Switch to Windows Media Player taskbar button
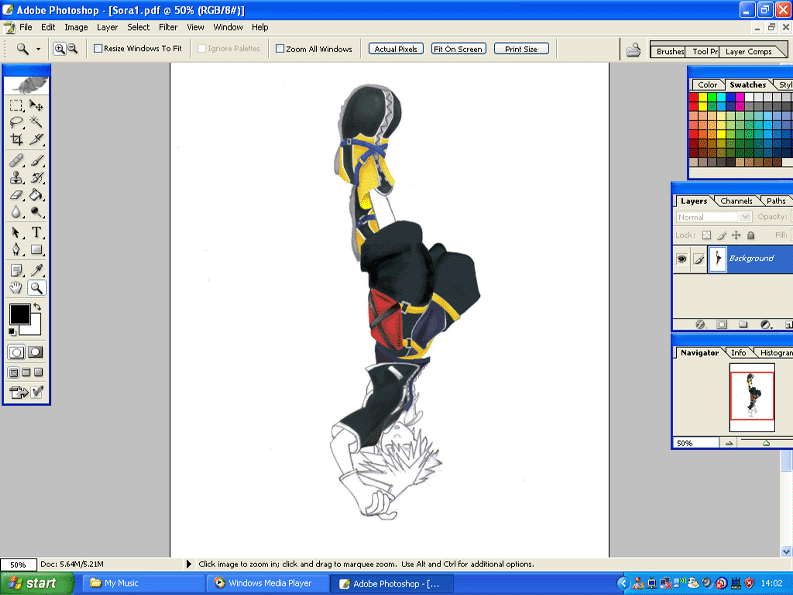Viewport: 793px width, 595px height. click(x=268, y=583)
